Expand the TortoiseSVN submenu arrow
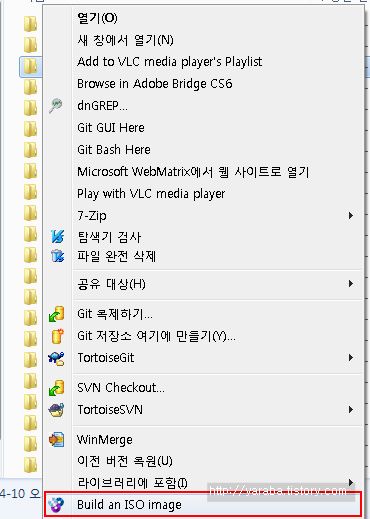The width and height of the screenshot is (370, 519). click(350, 409)
